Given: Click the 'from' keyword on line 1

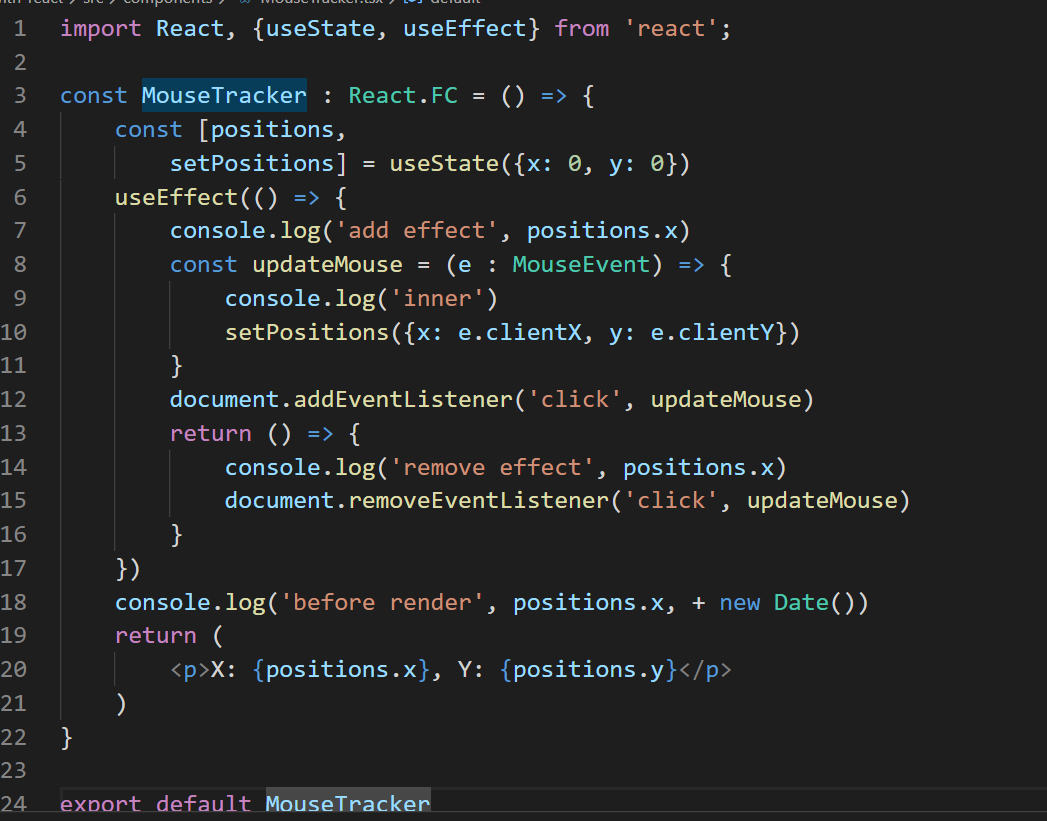Looking at the screenshot, I should point(582,29).
